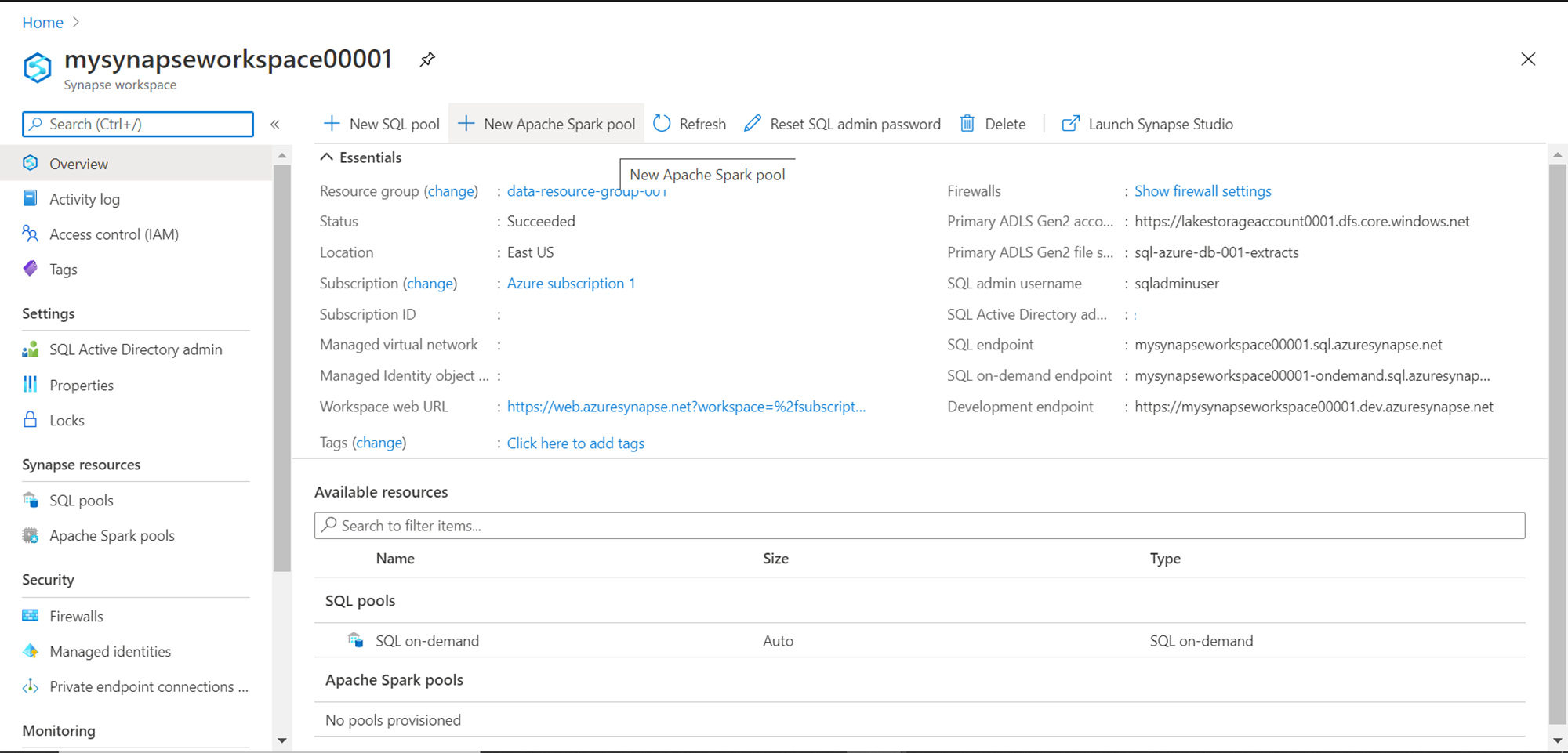Viewport: 1568px width, 753px height.
Task: Click the Azure subscription 1 link
Action: (x=571, y=284)
